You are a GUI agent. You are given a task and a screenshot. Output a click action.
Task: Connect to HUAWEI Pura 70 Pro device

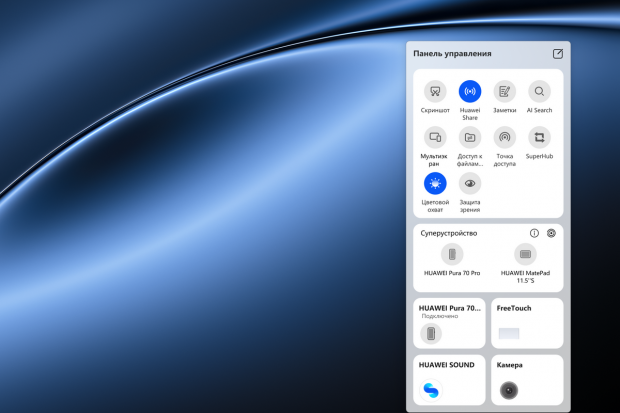tap(452, 254)
